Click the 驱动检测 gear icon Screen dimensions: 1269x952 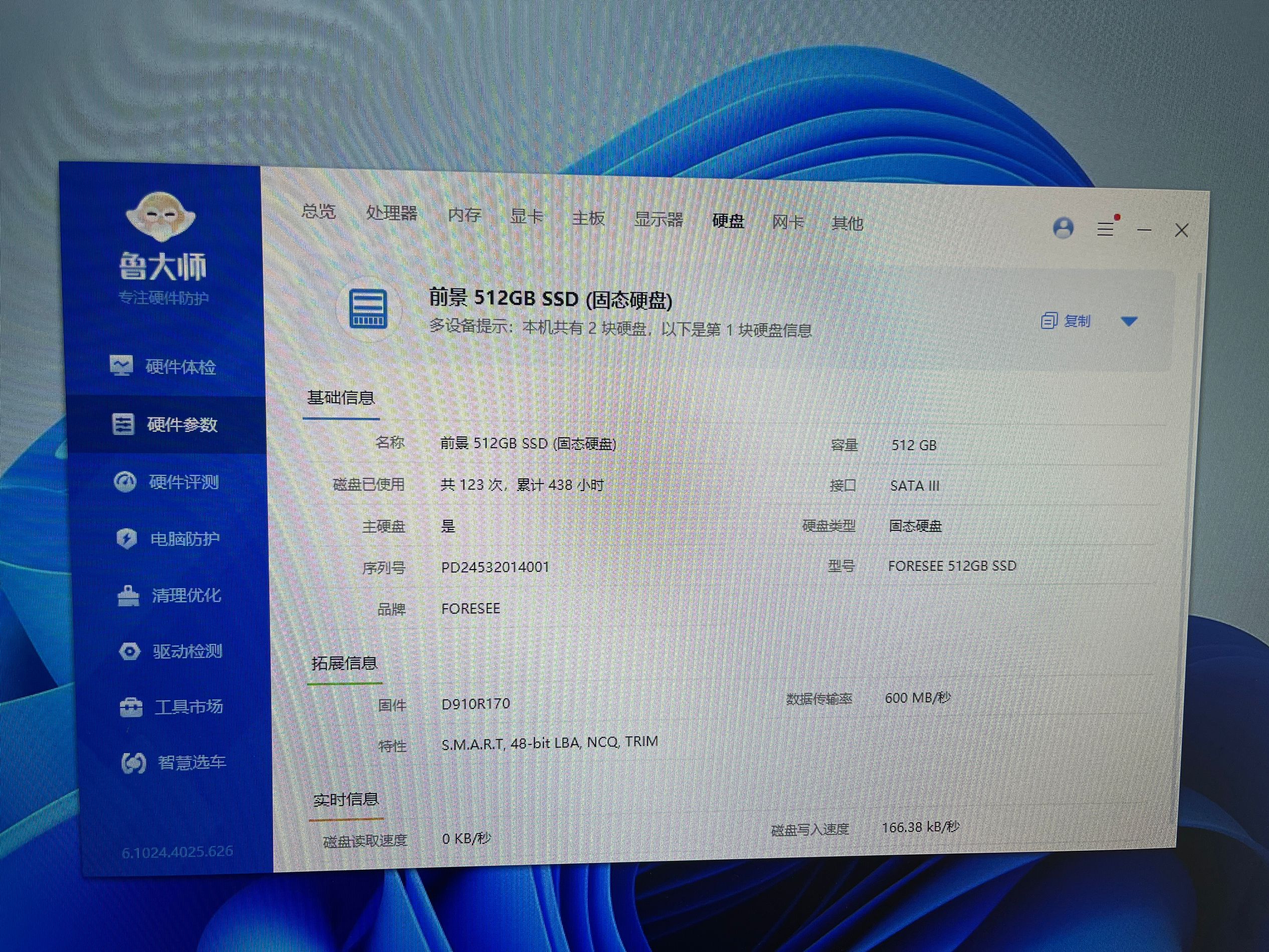(x=130, y=651)
